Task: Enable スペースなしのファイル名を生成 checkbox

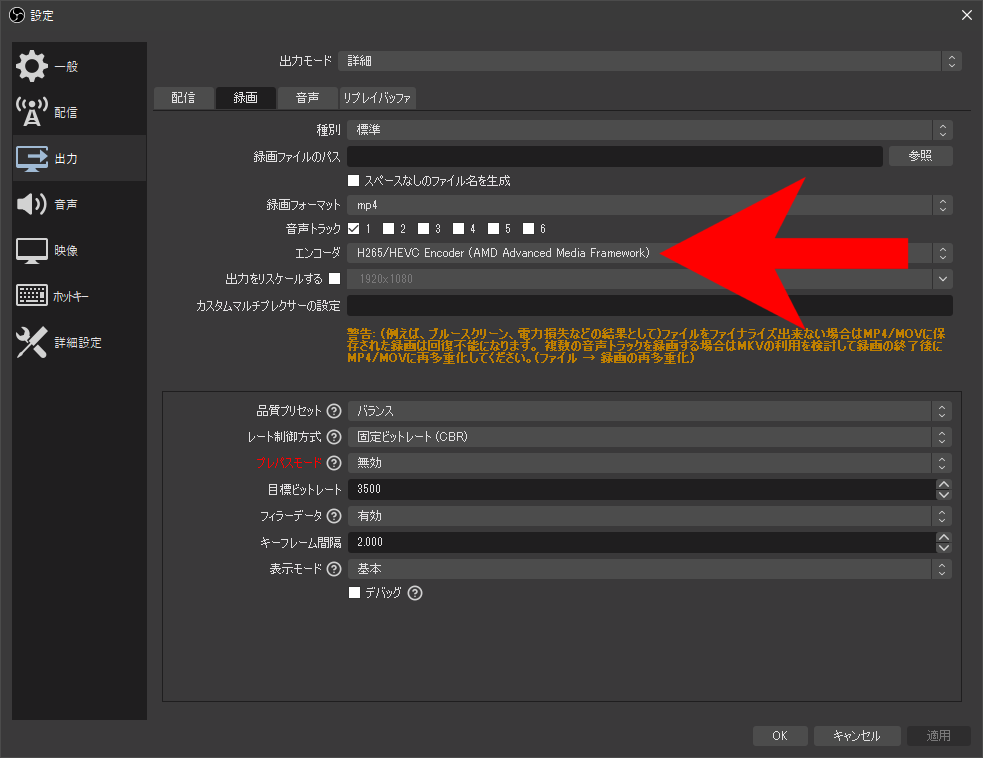Action: point(354,181)
